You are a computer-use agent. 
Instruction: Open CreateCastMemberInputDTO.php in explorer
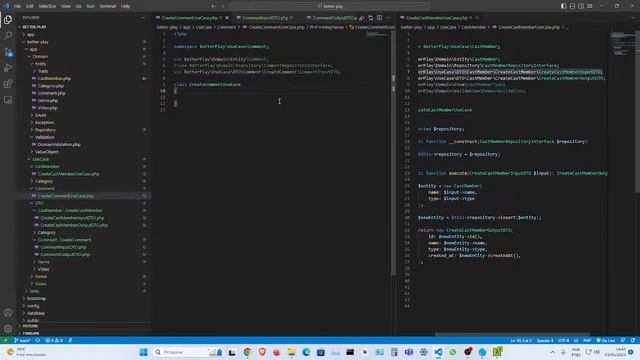pos(72,218)
